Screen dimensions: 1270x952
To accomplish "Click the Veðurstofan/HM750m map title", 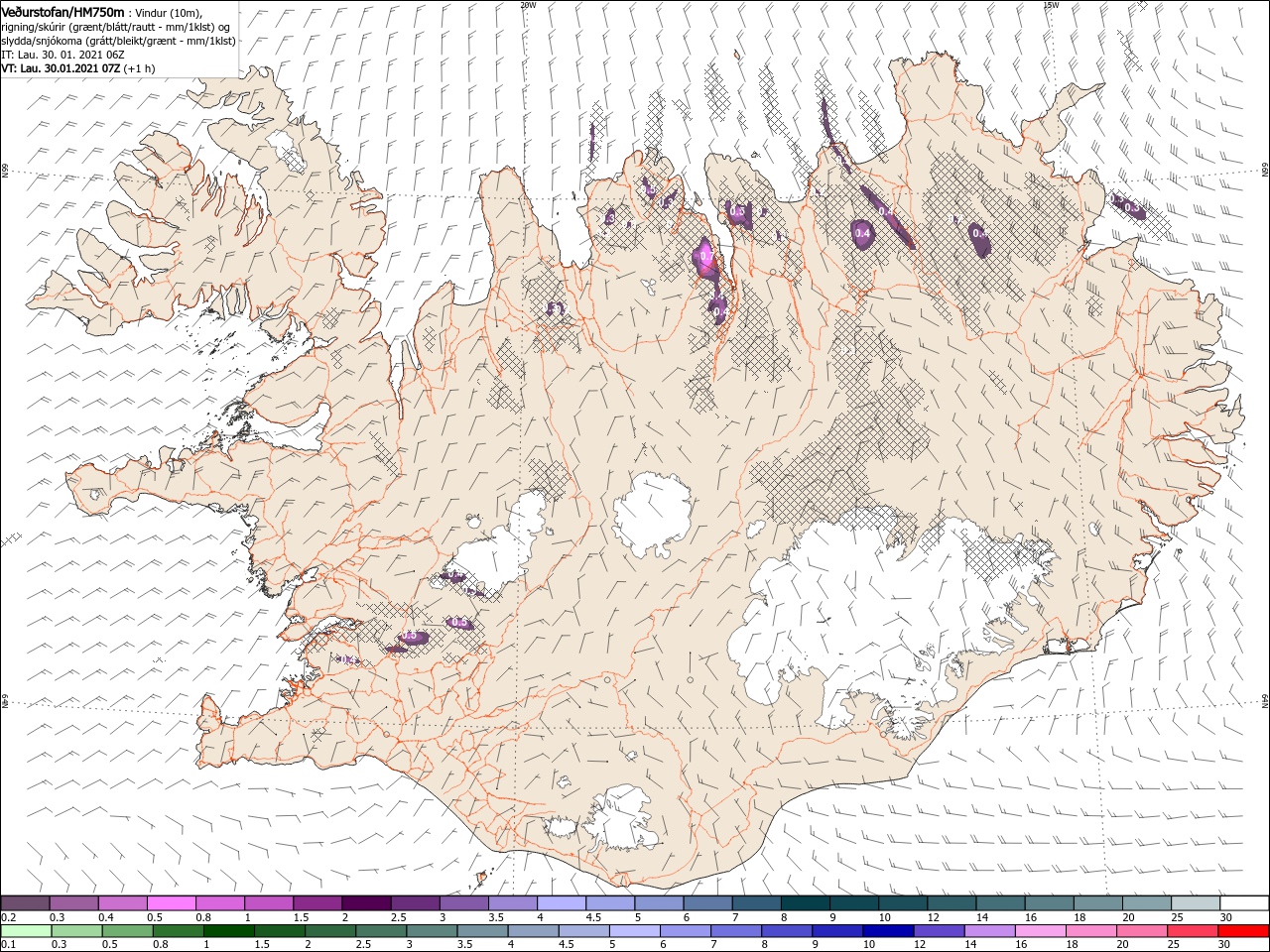I will (x=63, y=11).
